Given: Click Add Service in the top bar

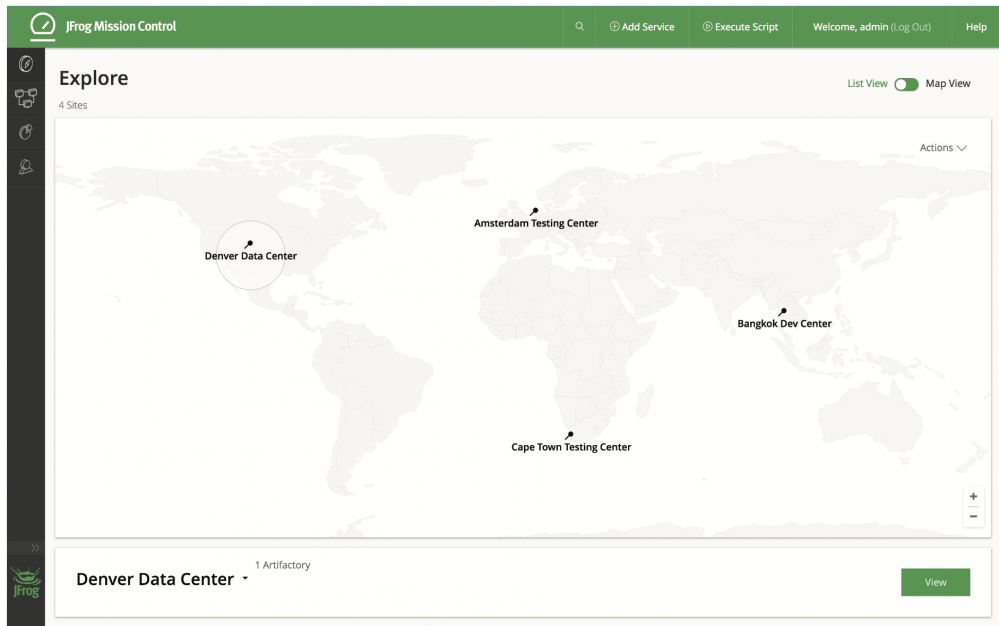Looking at the screenshot, I should 642,27.
